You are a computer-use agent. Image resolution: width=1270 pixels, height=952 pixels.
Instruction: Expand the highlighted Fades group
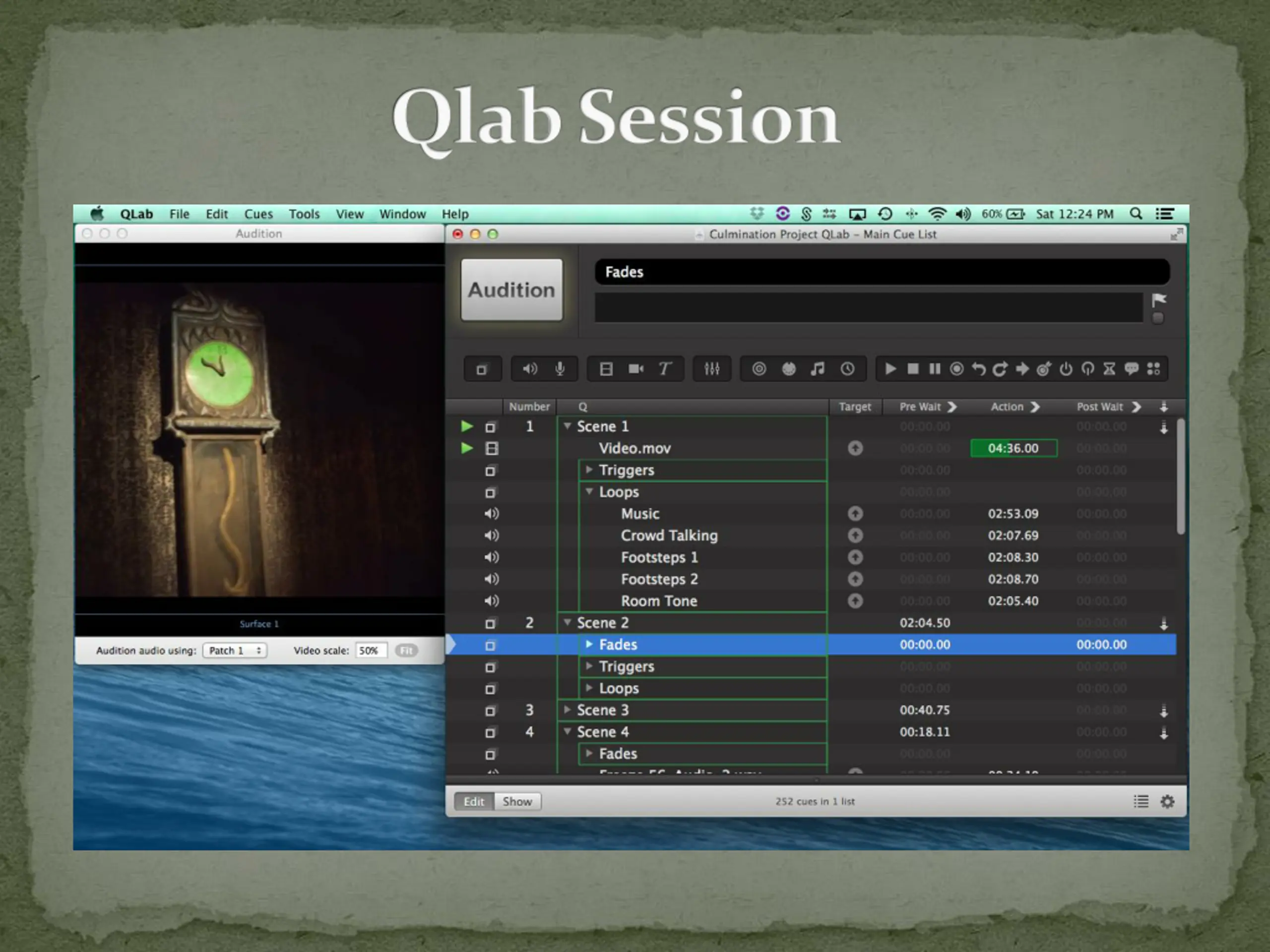(x=589, y=645)
